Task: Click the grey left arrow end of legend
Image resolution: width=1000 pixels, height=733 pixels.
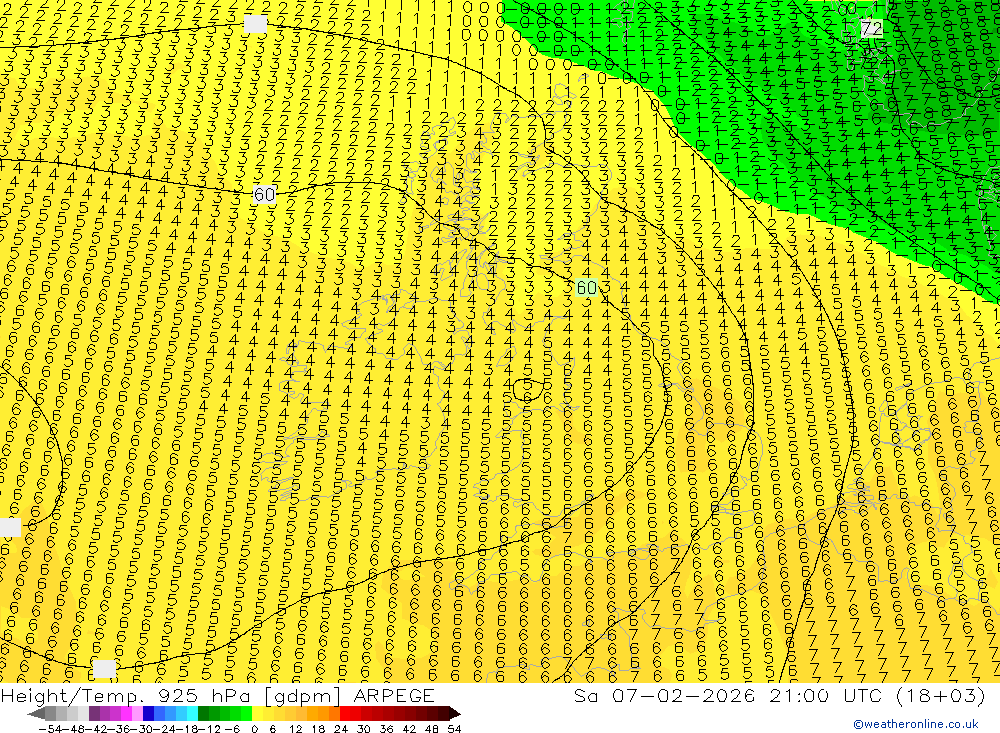Action: pos(36,713)
